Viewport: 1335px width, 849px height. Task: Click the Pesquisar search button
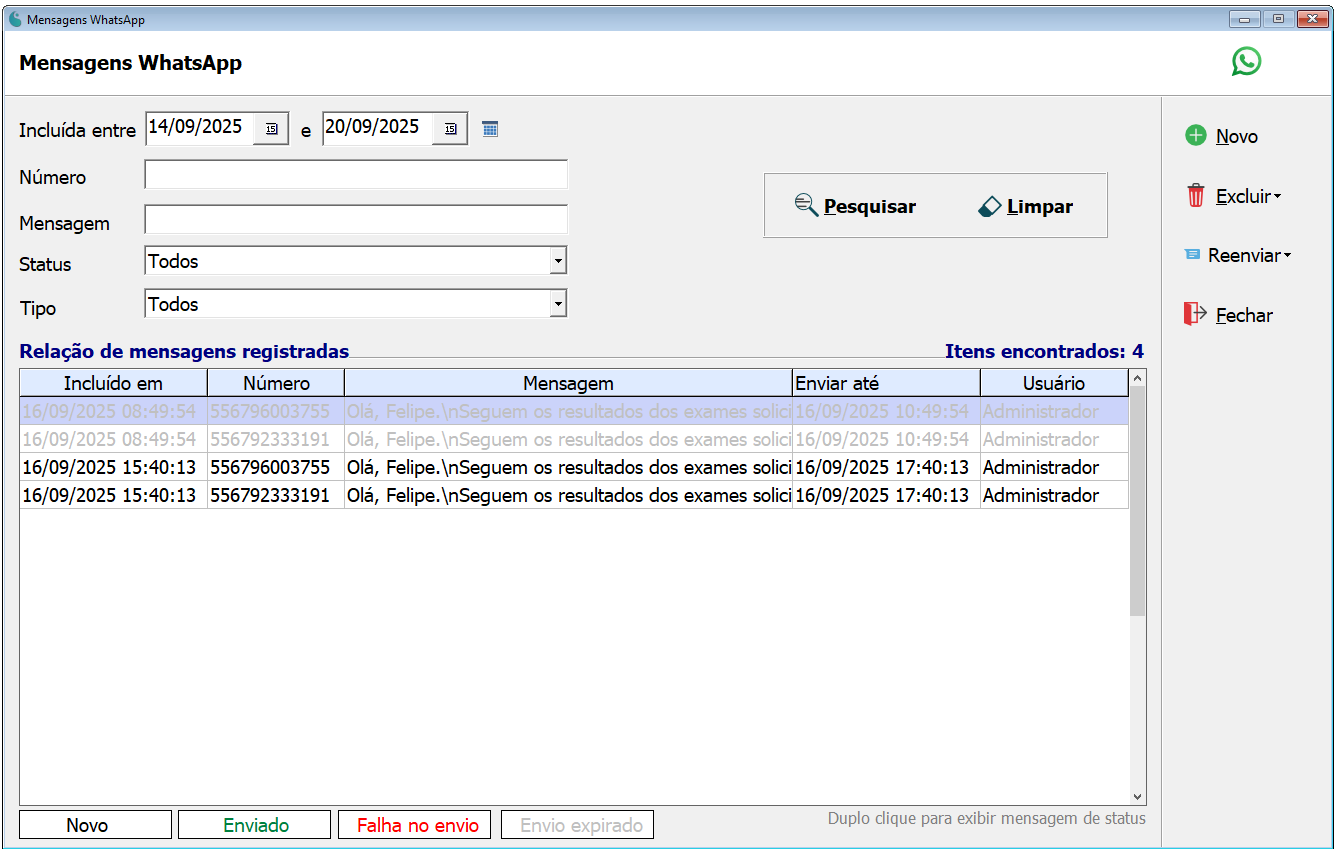pyautogui.click(x=855, y=206)
